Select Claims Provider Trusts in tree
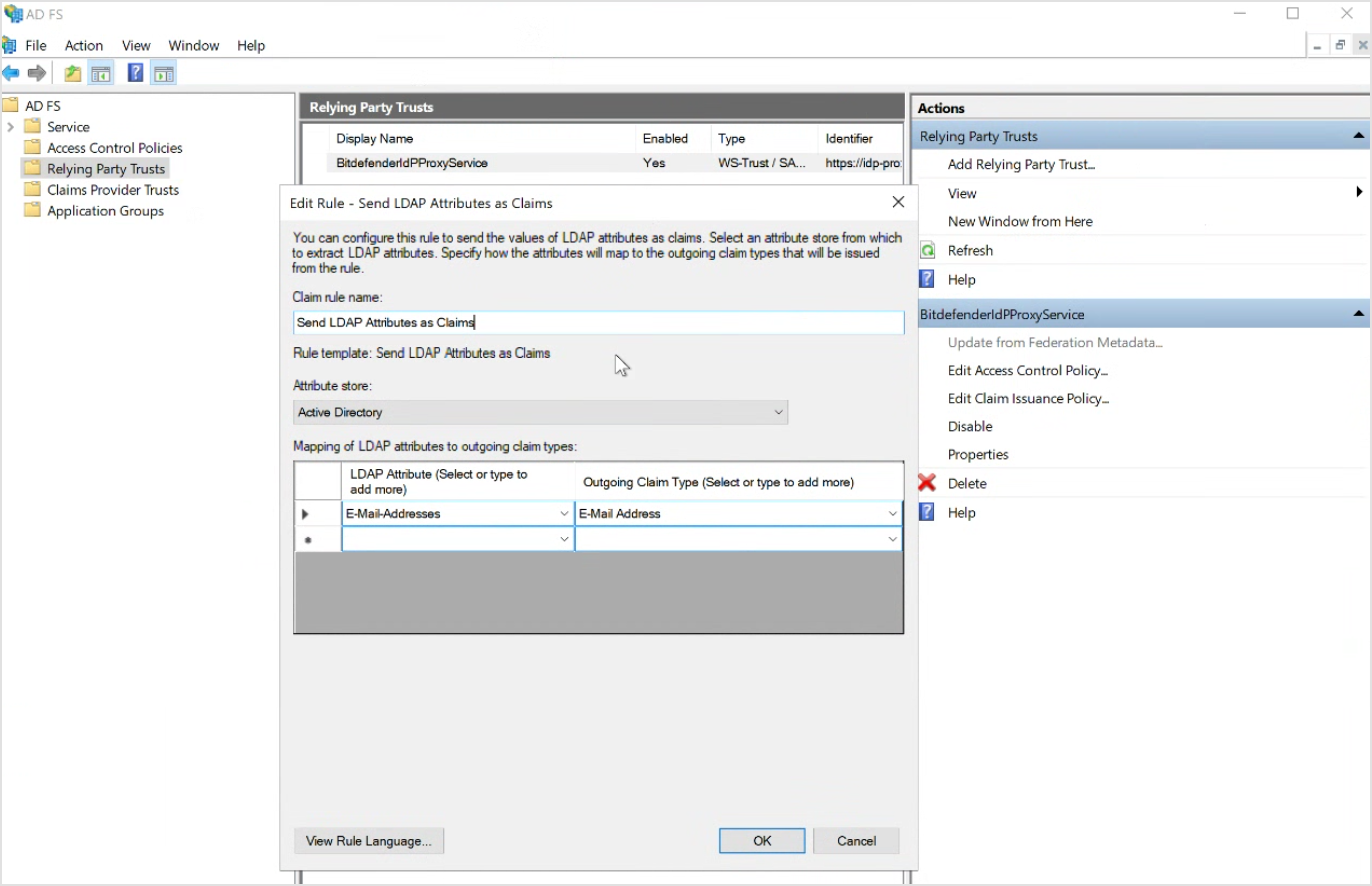This screenshot has height=886, width=1372. (113, 190)
